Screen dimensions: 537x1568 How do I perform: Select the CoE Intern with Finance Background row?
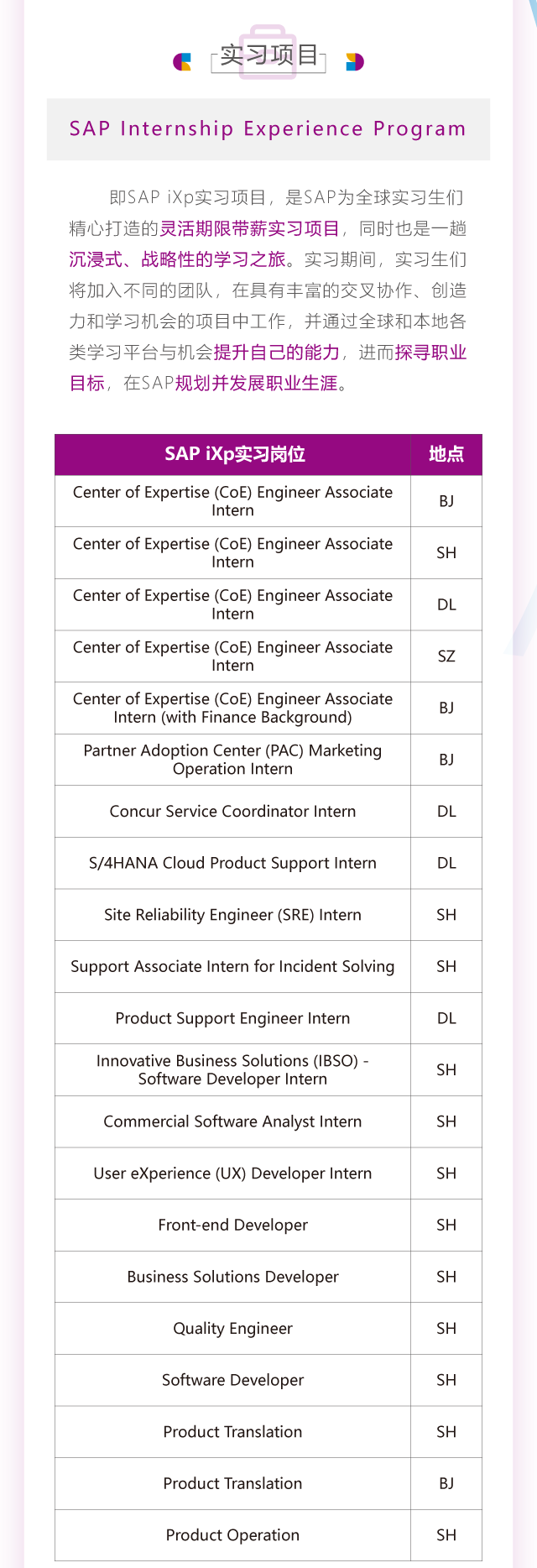coord(232,708)
